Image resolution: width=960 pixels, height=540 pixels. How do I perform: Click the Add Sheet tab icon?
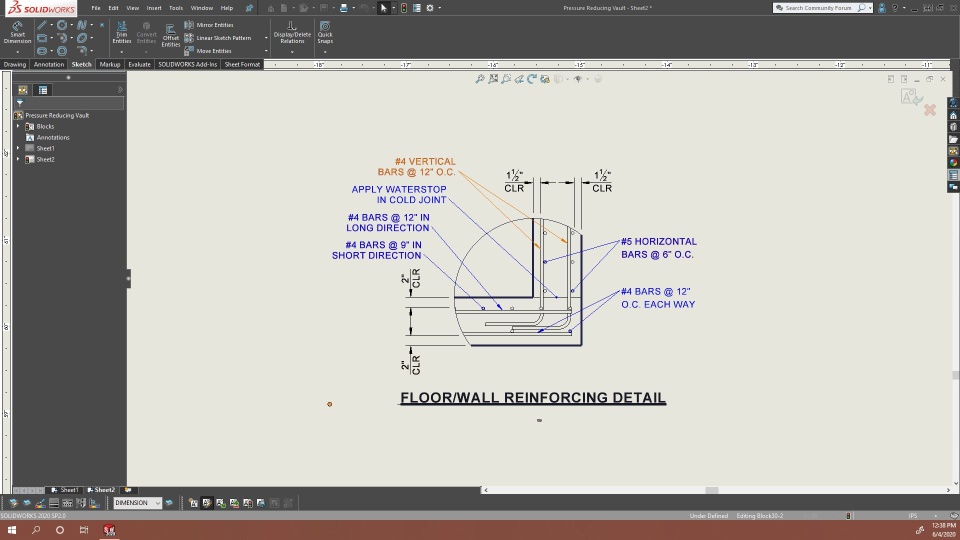coord(128,490)
